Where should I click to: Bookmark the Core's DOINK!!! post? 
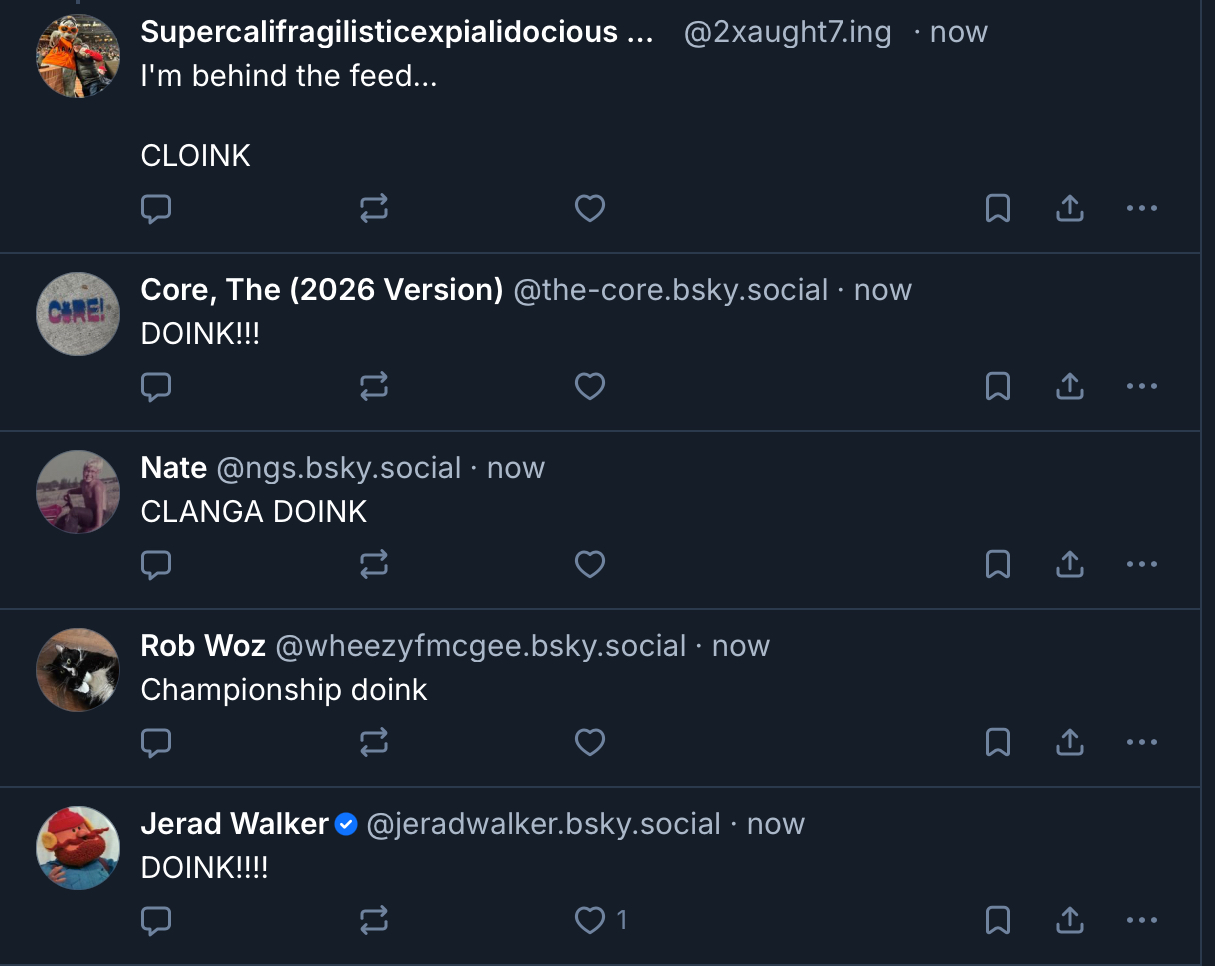[998, 386]
